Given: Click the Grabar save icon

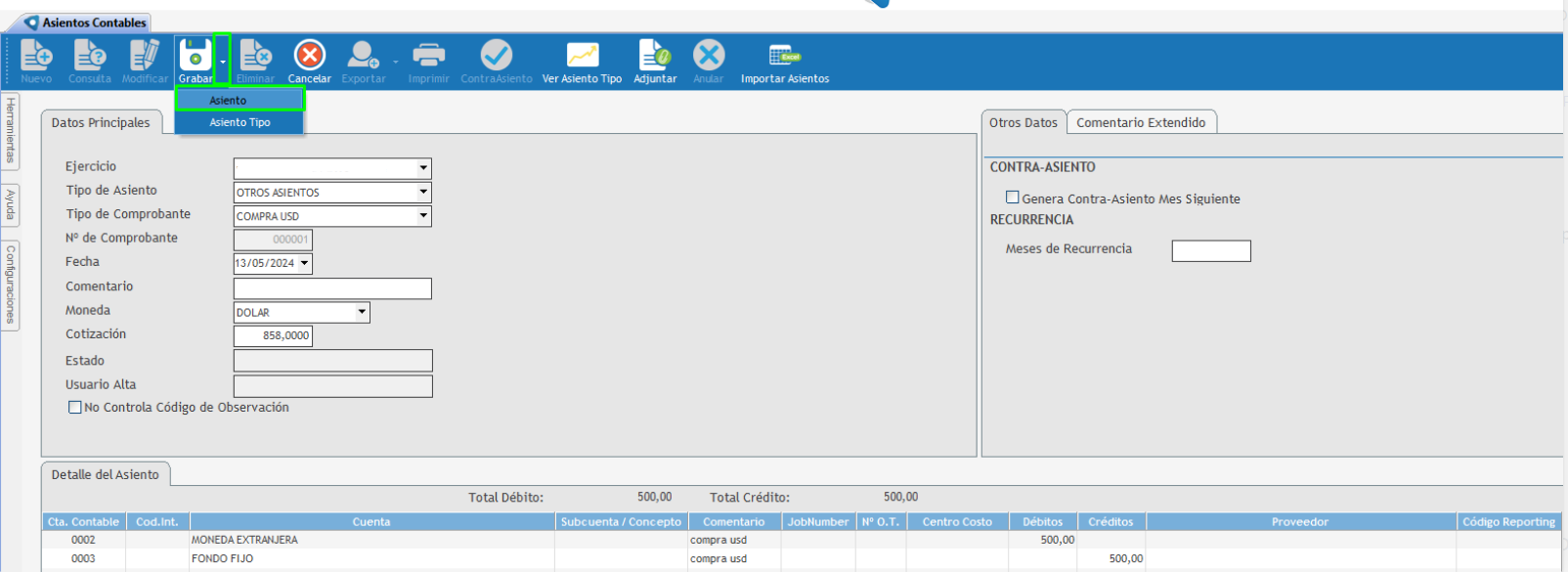Looking at the screenshot, I should [x=195, y=55].
